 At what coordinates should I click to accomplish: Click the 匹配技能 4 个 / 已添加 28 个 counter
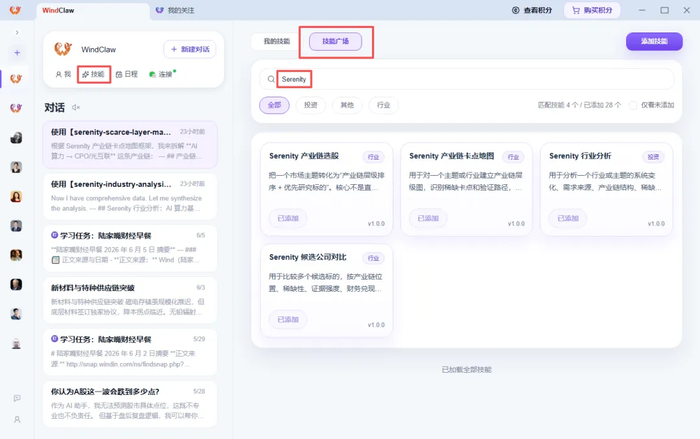point(579,105)
